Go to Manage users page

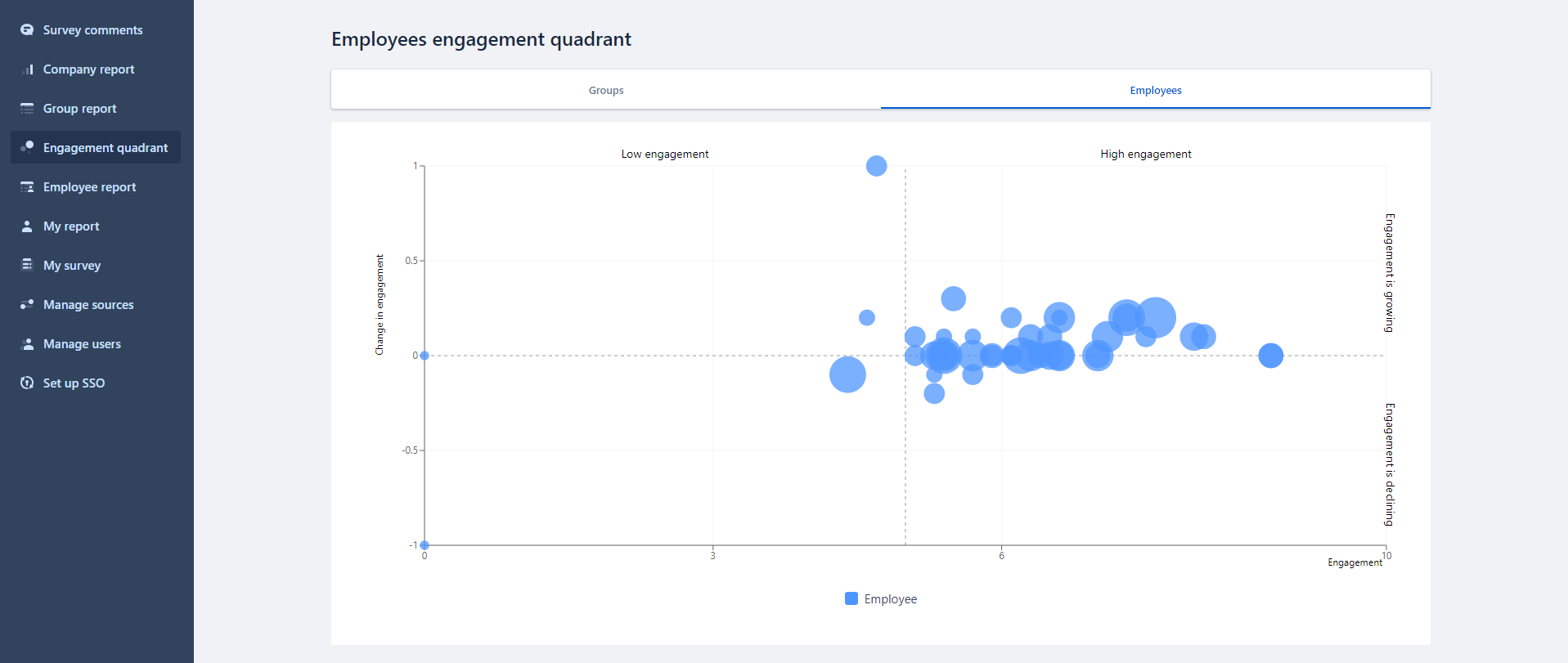(82, 344)
